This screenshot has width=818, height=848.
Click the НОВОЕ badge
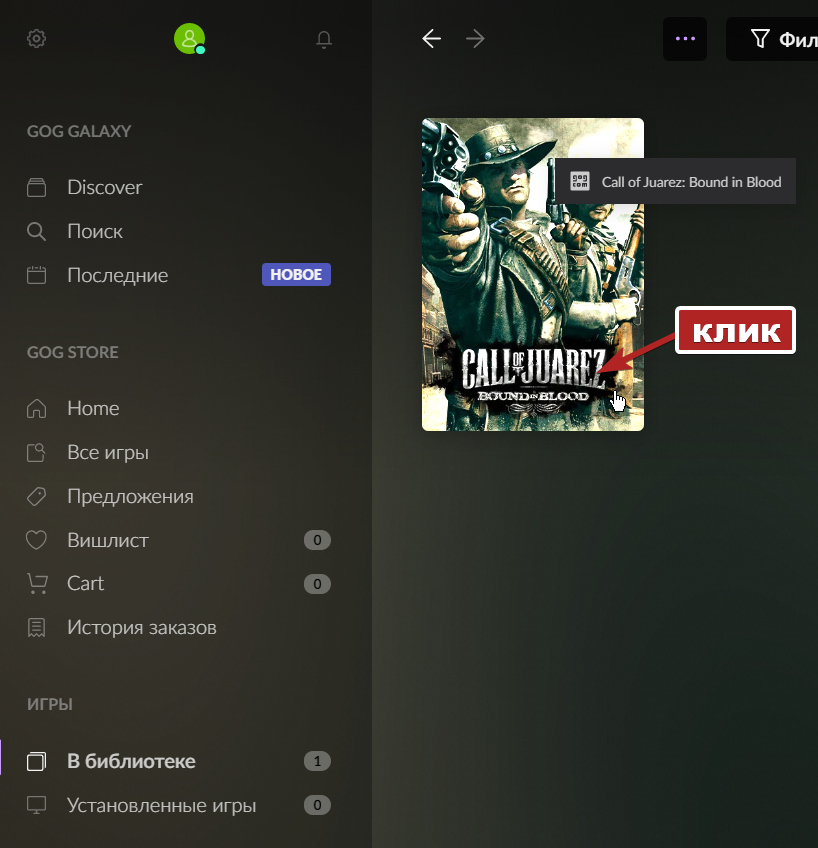pos(296,274)
